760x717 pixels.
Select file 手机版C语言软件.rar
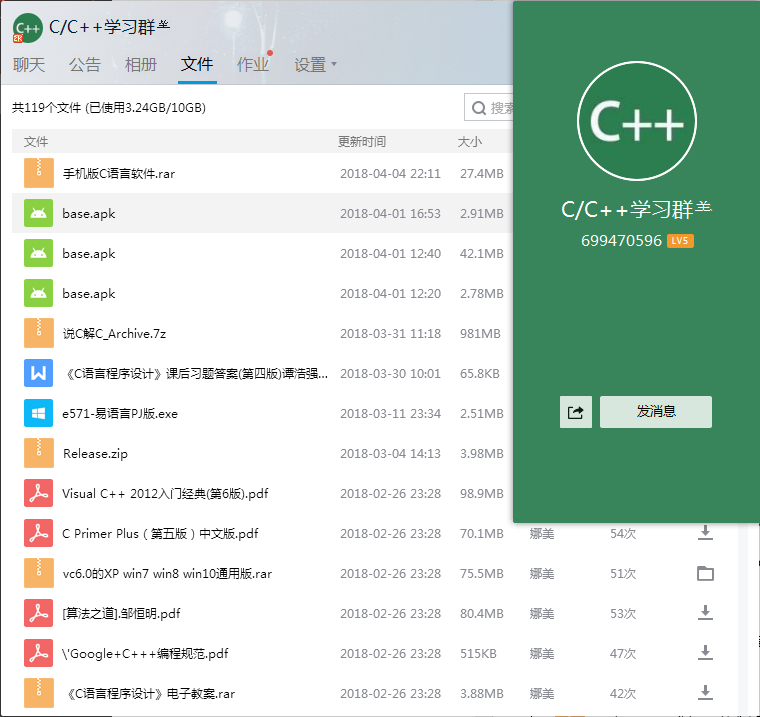119,174
